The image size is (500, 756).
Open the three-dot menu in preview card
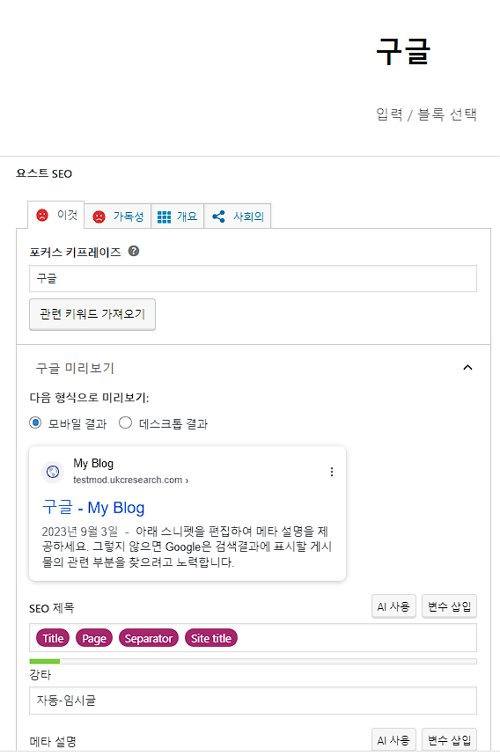pyautogui.click(x=332, y=472)
